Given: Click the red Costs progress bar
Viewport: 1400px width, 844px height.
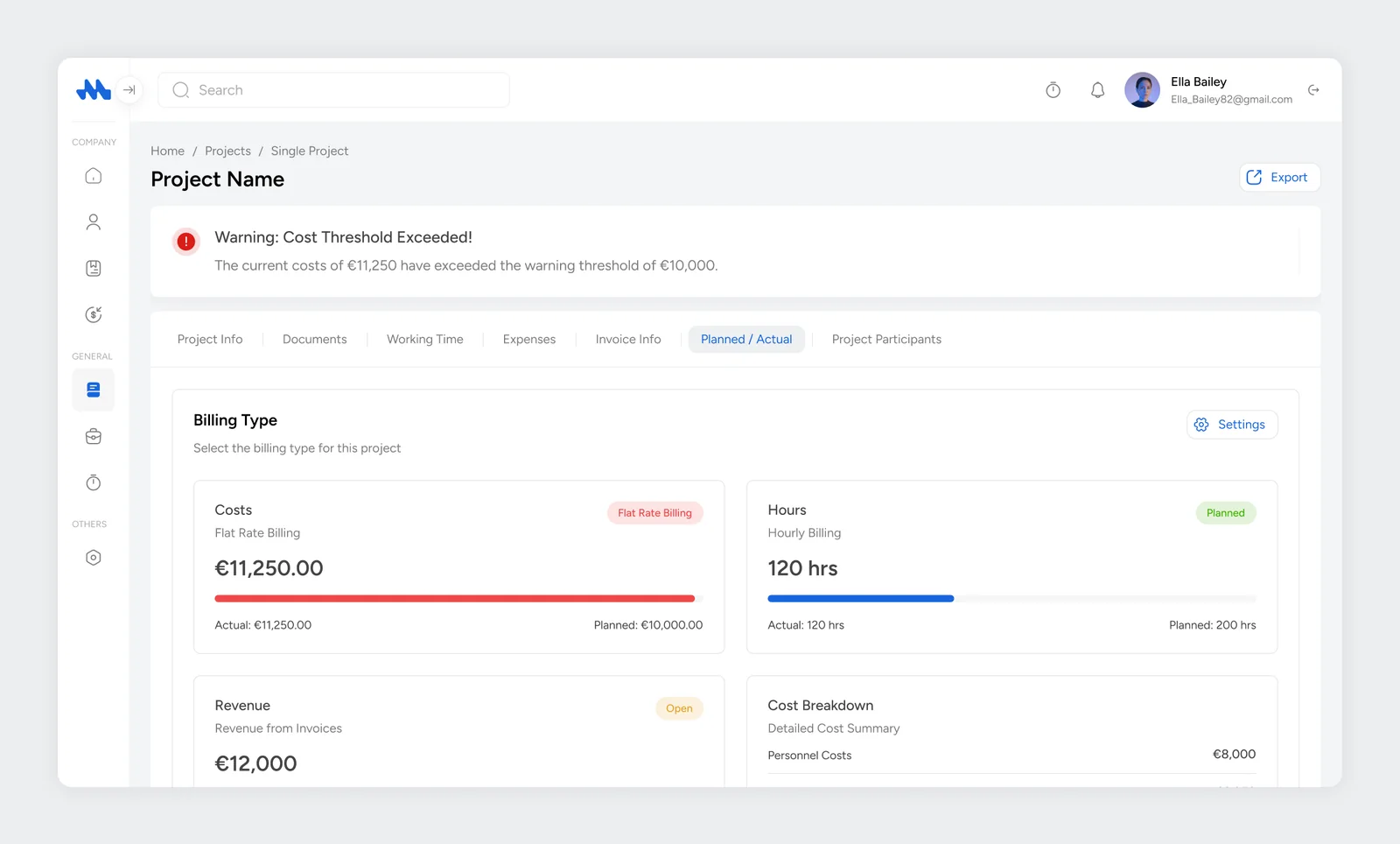Looking at the screenshot, I should tap(455, 599).
